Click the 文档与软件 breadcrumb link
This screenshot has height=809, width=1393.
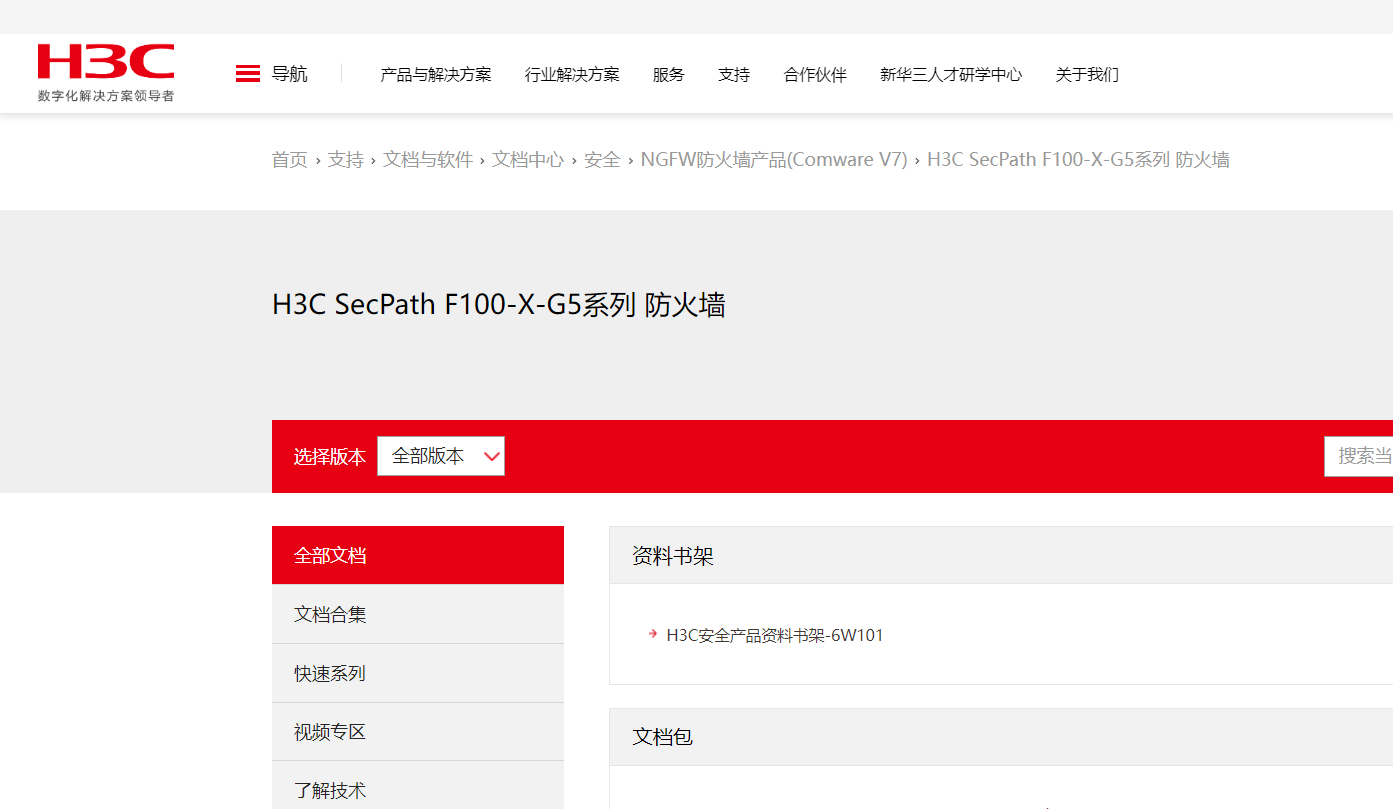click(x=428, y=160)
